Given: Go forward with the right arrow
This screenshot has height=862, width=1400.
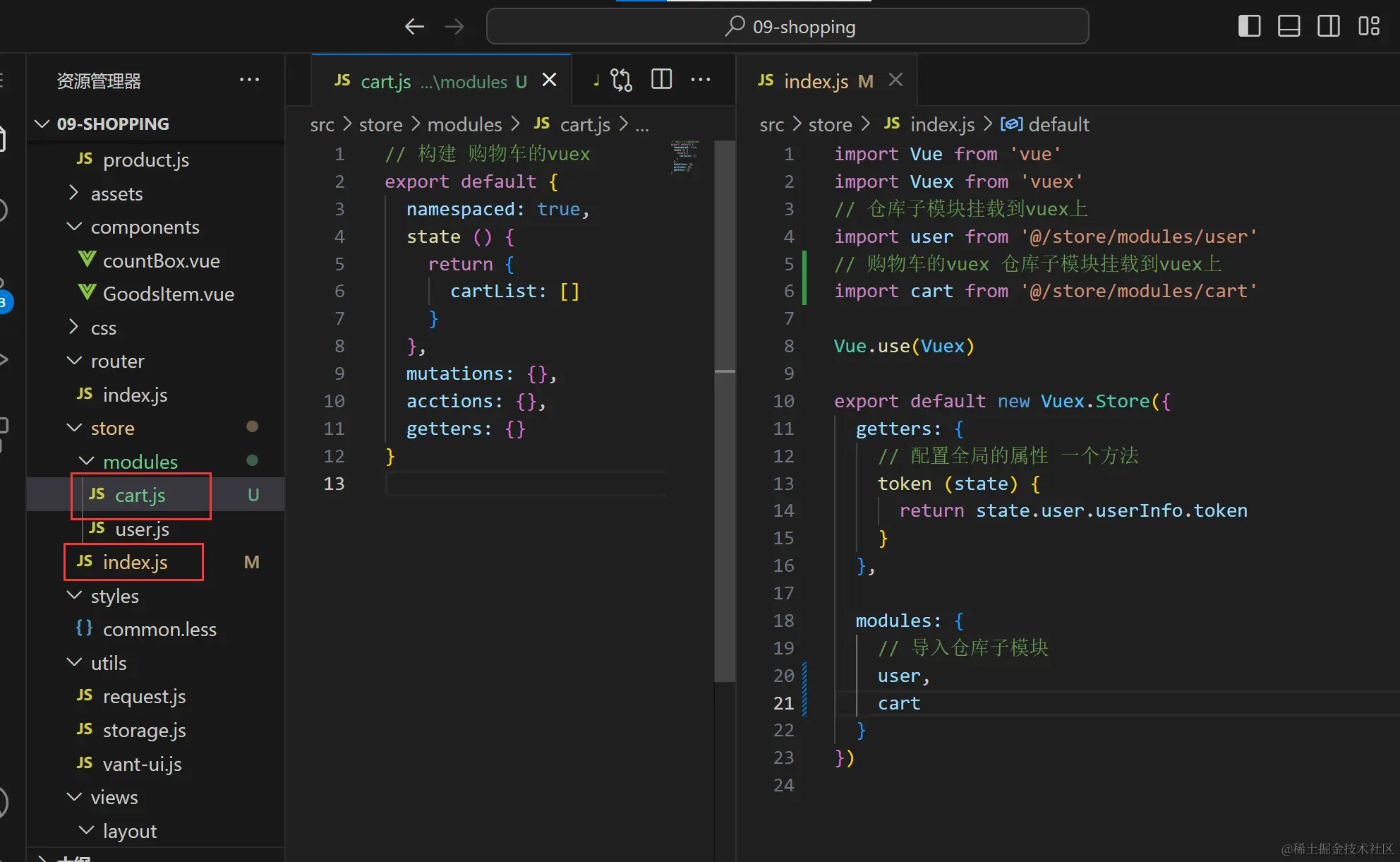Looking at the screenshot, I should coord(454,27).
